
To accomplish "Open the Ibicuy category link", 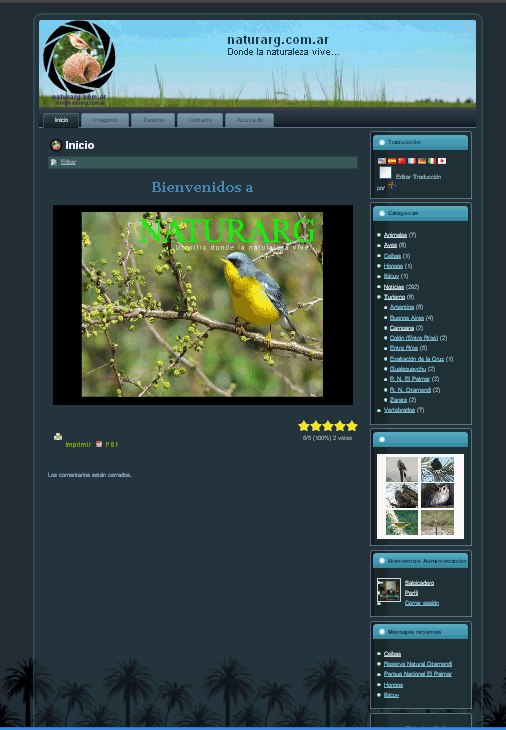I will click(x=391, y=277).
